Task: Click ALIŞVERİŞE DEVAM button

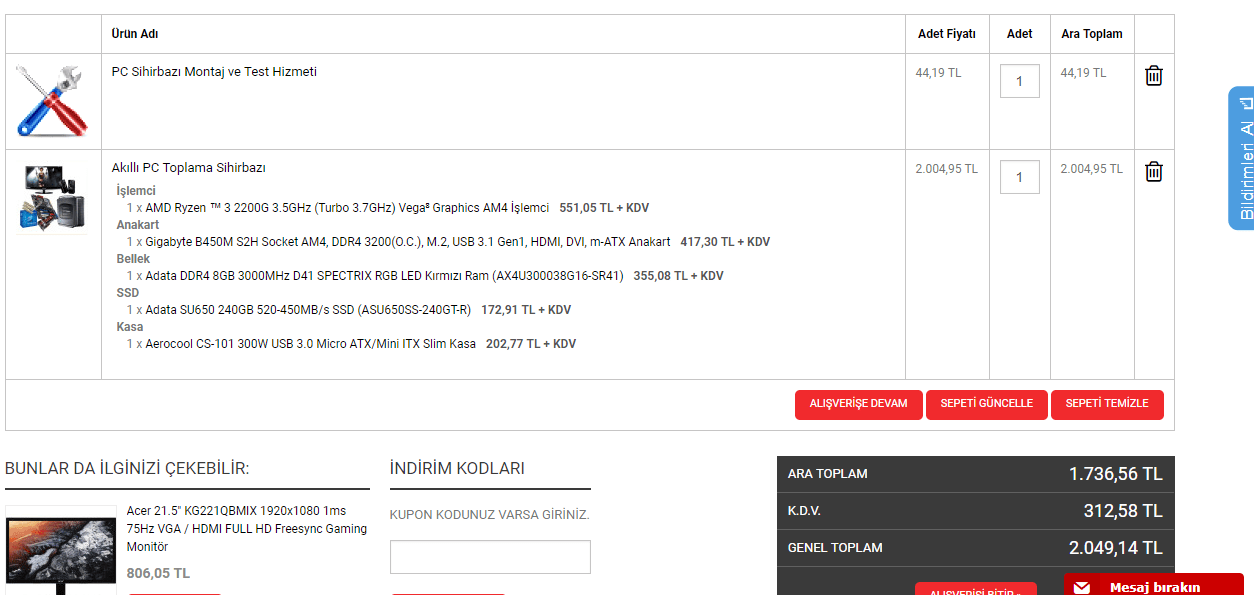Action: 859,405
